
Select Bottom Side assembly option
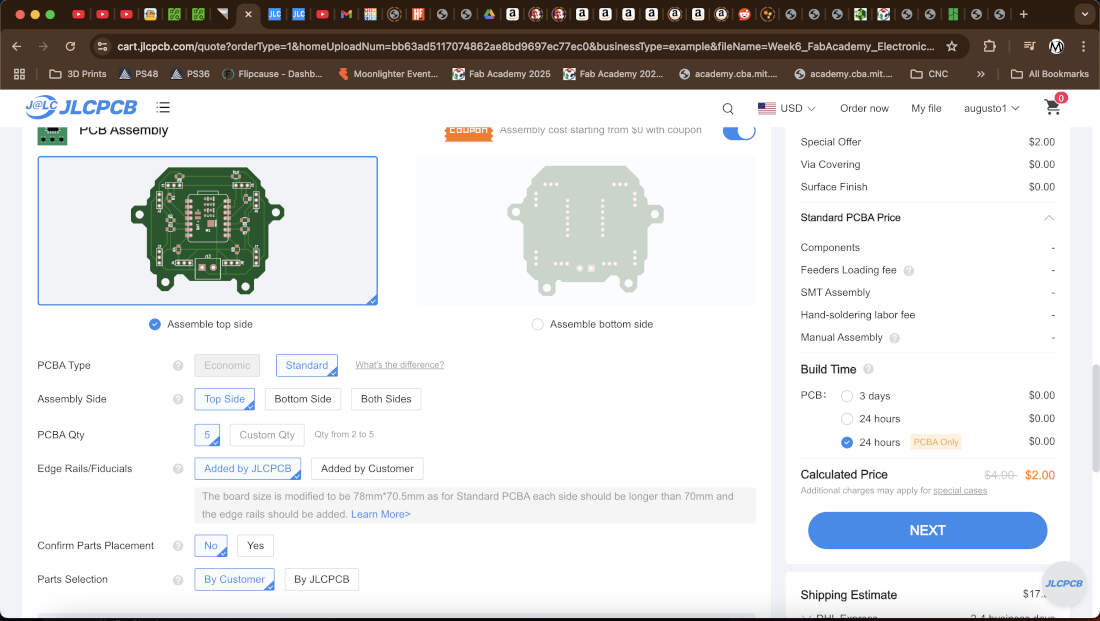(x=302, y=399)
